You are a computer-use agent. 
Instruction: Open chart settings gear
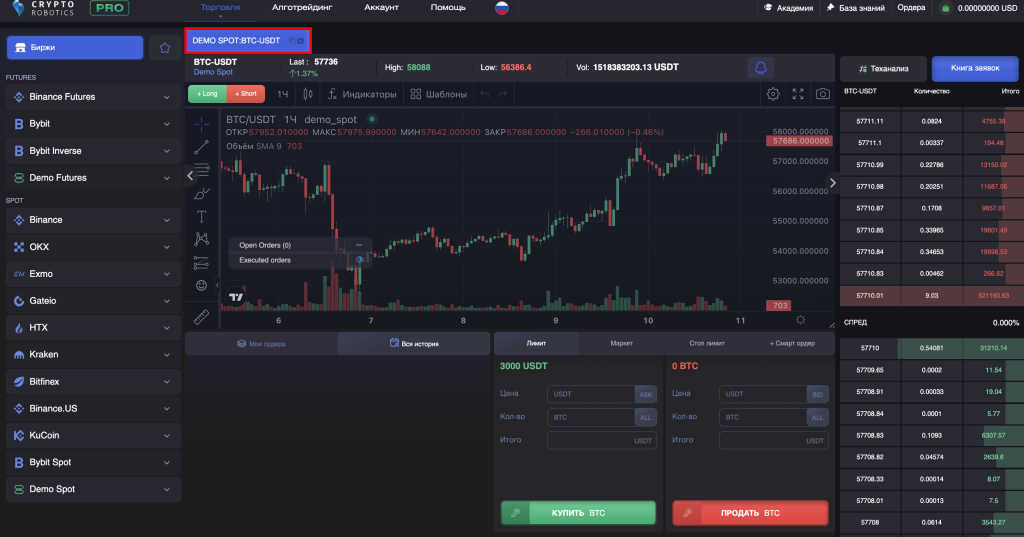point(773,94)
